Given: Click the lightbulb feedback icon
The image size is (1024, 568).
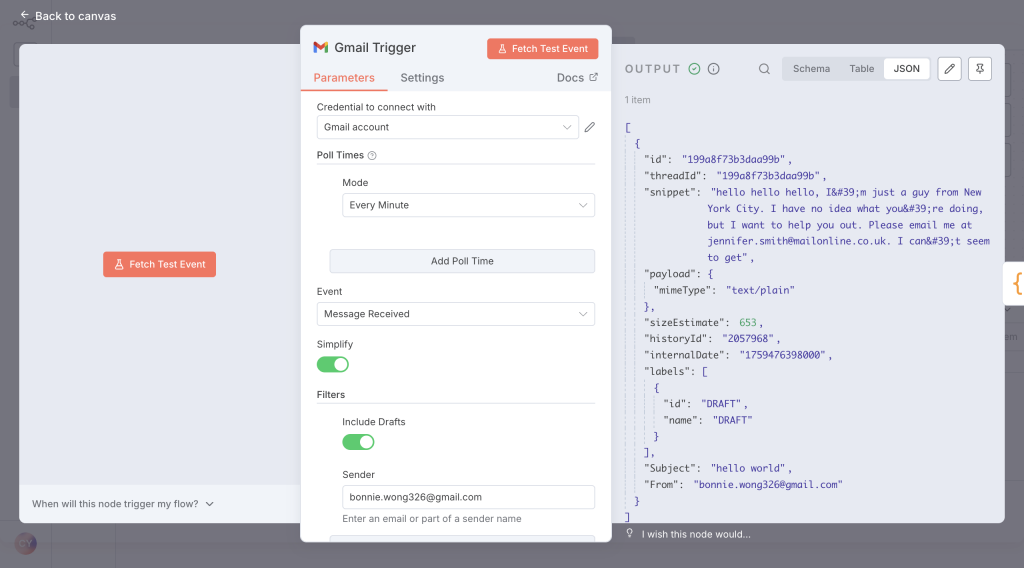Looking at the screenshot, I should [630, 533].
